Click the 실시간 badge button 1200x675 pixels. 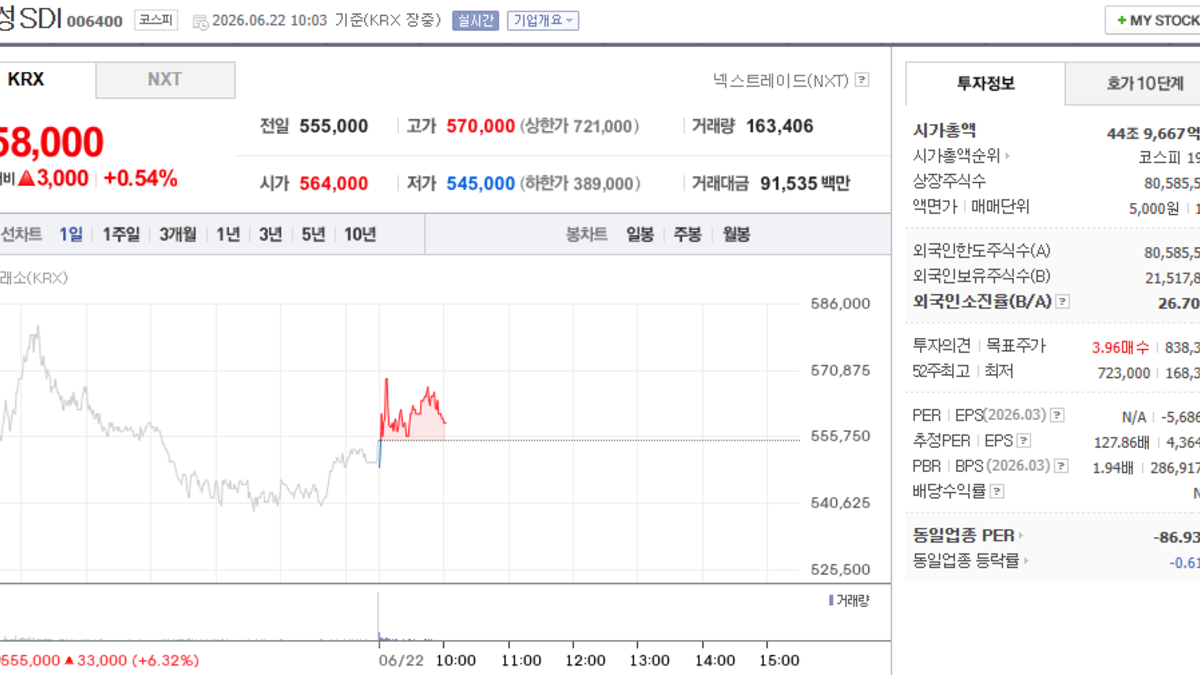pyautogui.click(x=475, y=20)
